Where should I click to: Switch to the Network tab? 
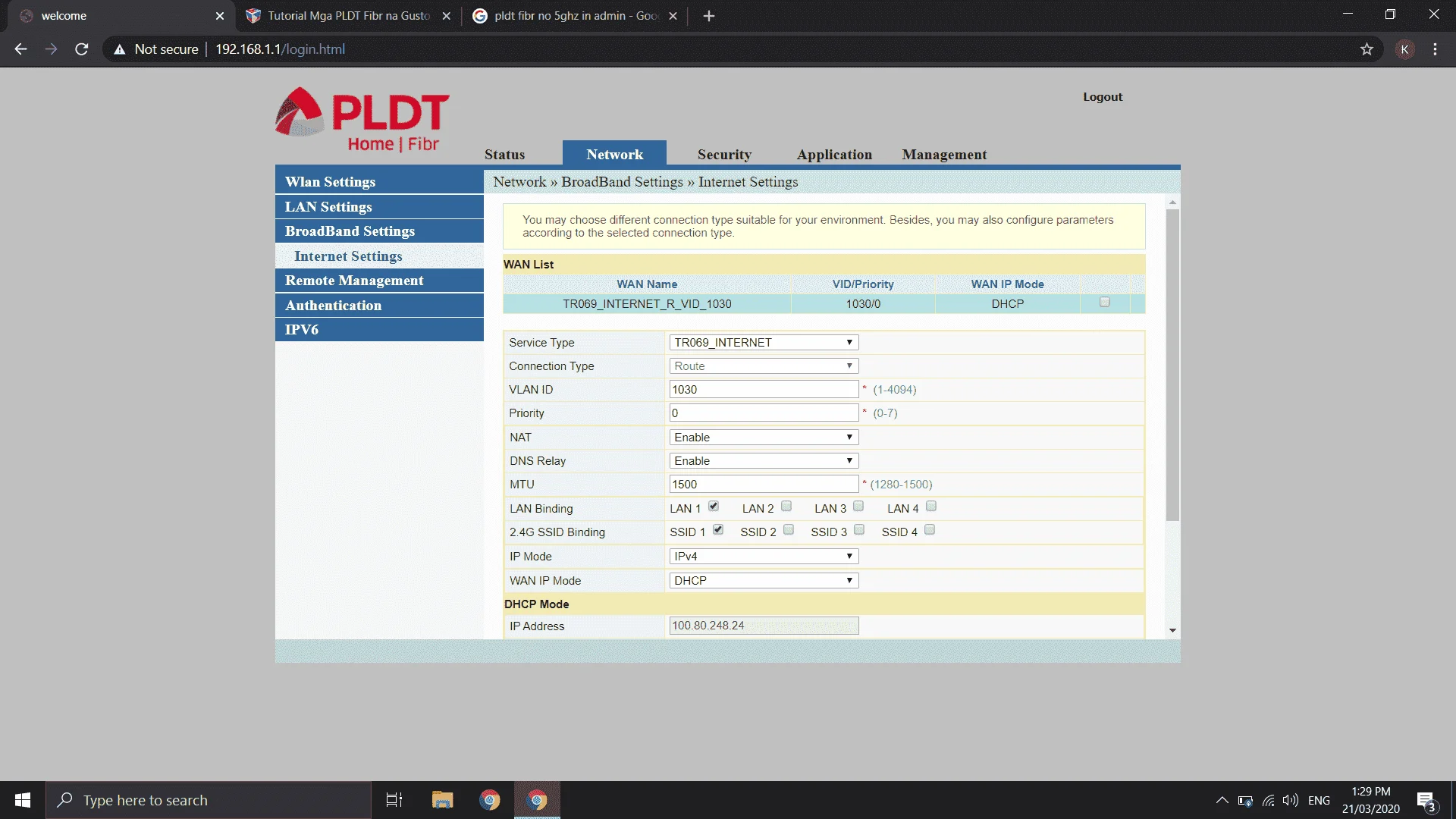(x=614, y=154)
